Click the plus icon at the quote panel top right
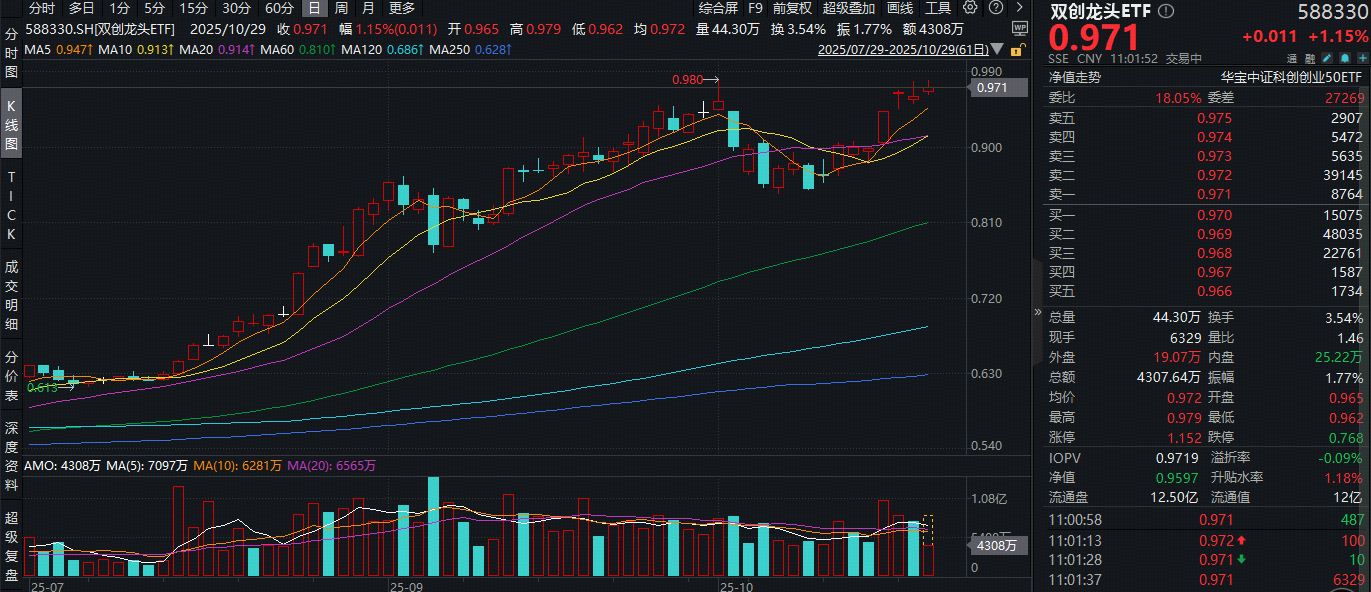Image resolution: width=1371 pixels, height=592 pixels. click(1361, 58)
